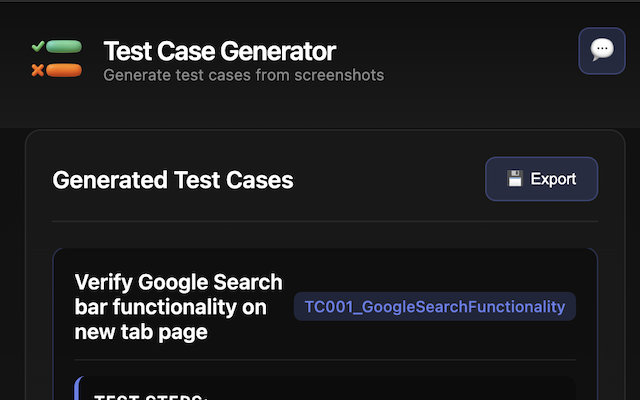Click the purple left border of steps block
Viewport: 640px width, 400px height.
point(78,390)
